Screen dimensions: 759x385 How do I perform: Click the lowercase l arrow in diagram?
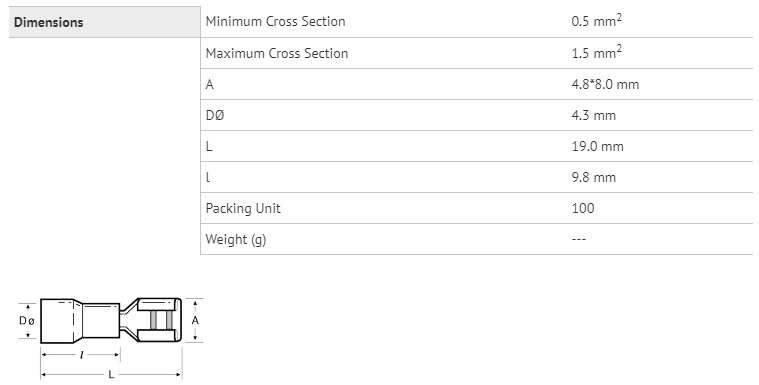pyautogui.click(x=80, y=355)
